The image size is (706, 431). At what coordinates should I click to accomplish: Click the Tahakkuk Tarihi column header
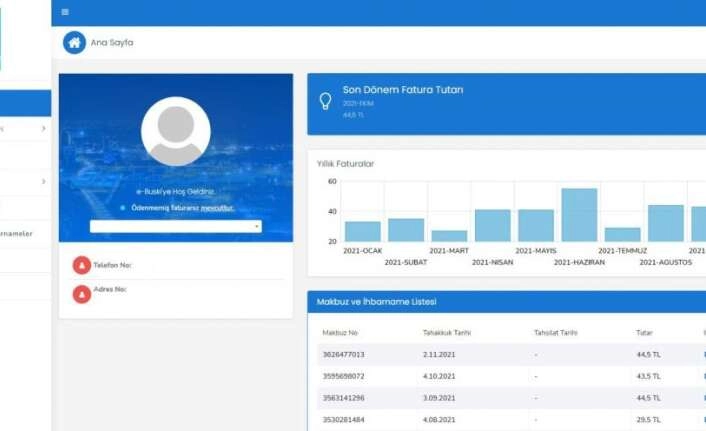click(446, 332)
